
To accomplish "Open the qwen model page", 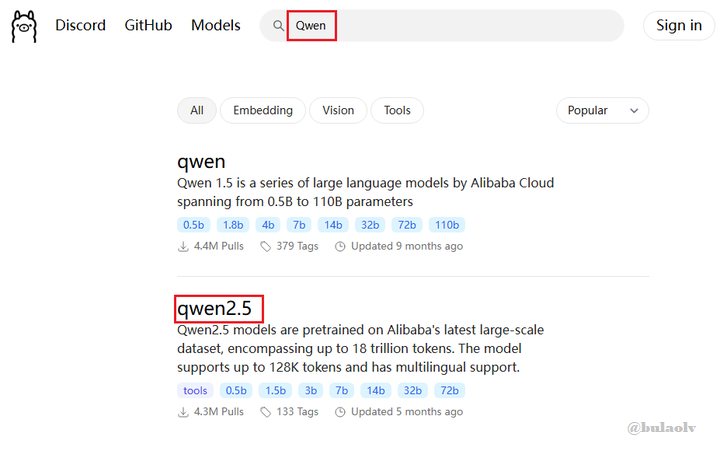I will tap(201, 162).
